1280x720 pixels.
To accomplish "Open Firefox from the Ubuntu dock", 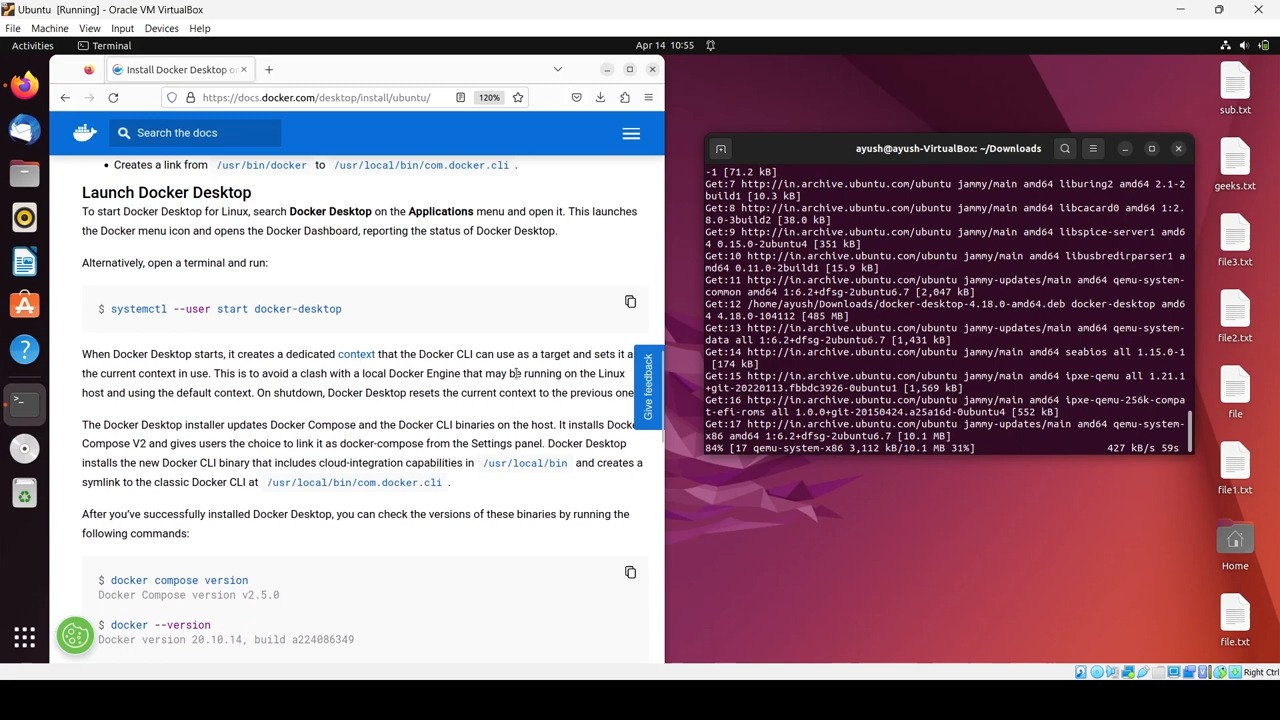I will coord(25,85).
